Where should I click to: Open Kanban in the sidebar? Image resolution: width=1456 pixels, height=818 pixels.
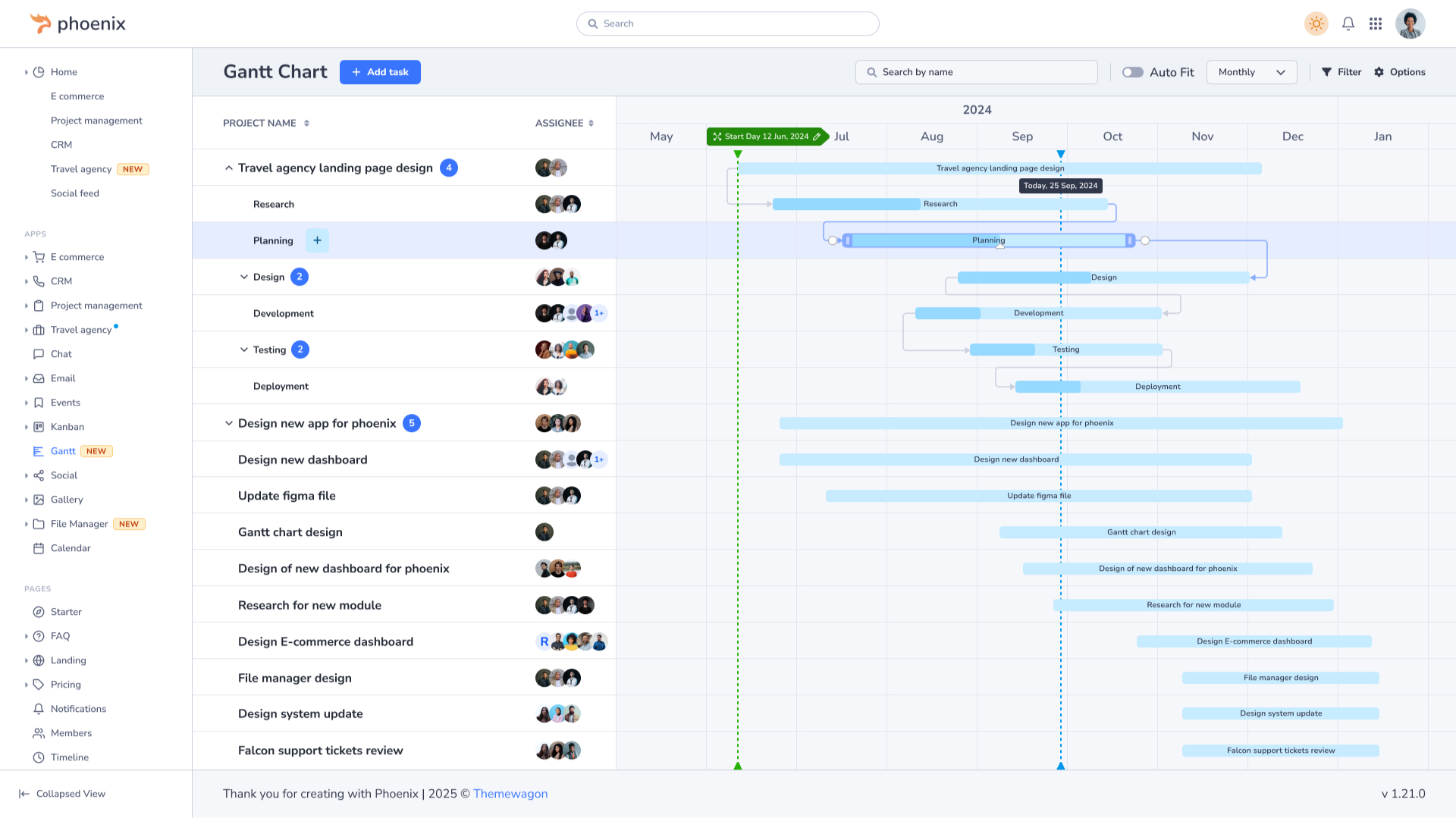(x=67, y=427)
